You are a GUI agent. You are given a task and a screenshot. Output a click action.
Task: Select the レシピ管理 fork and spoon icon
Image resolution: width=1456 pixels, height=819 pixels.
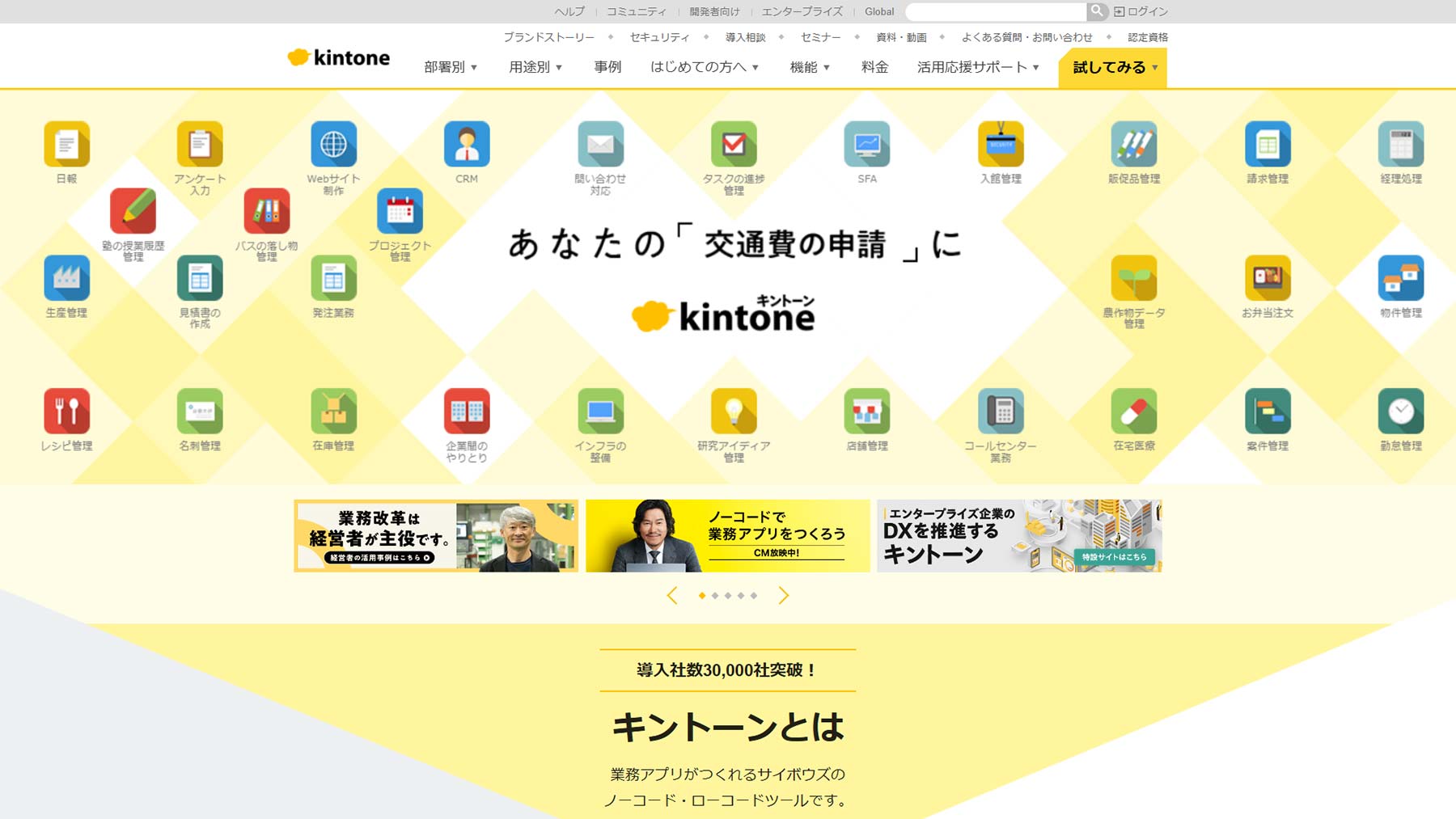point(66,412)
